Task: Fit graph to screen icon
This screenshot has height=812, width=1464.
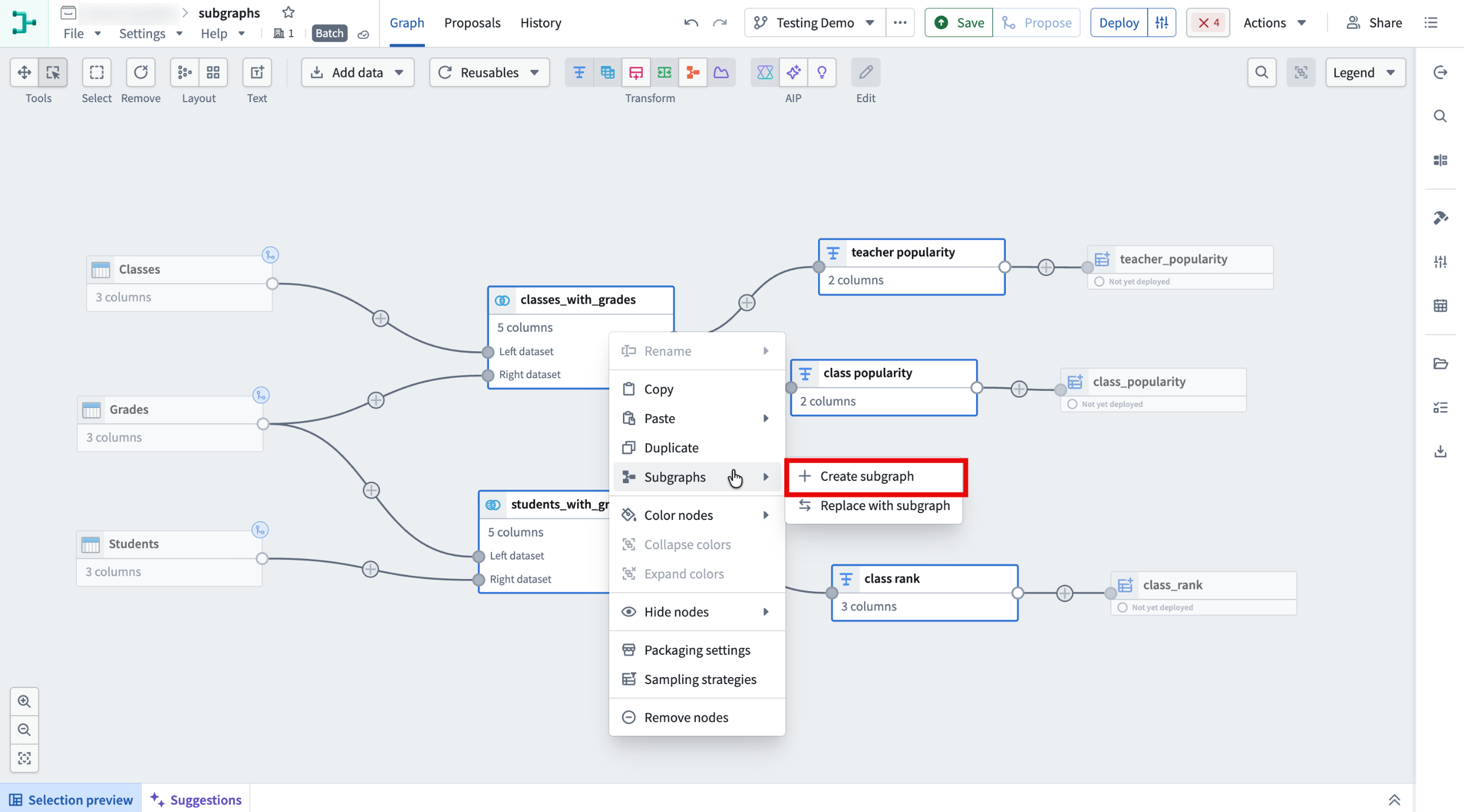Action: (24, 758)
